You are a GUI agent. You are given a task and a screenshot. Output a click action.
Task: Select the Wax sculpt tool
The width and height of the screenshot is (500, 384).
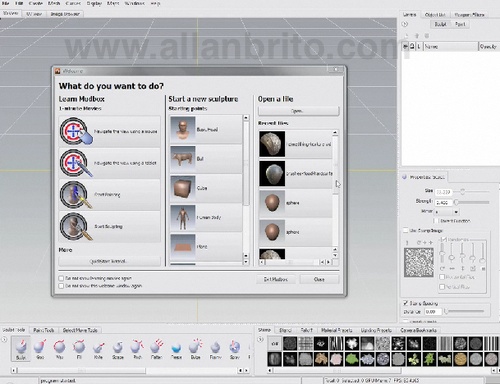coord(59,349)
